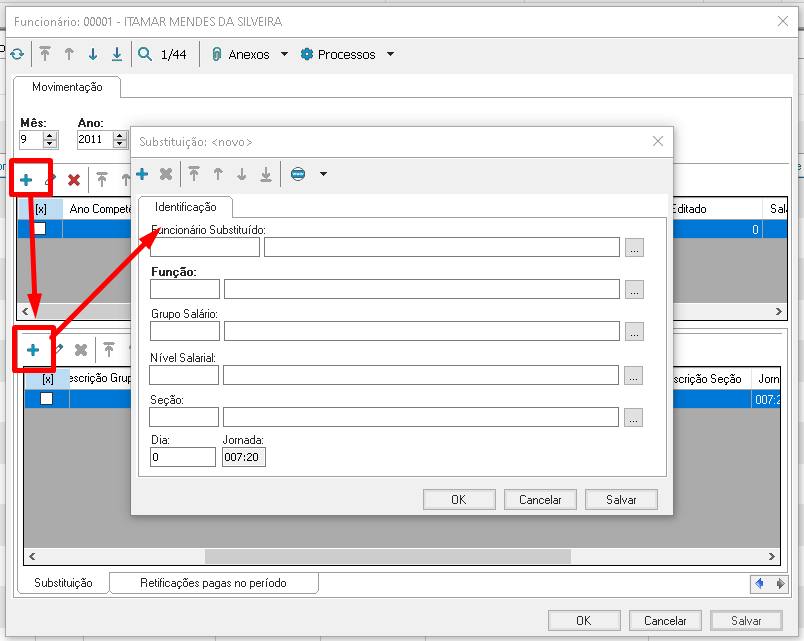Click the refresh icon in Funcionário toolbar
The image size is (804, 641).
pyautogui.click(x=17, y=54)
